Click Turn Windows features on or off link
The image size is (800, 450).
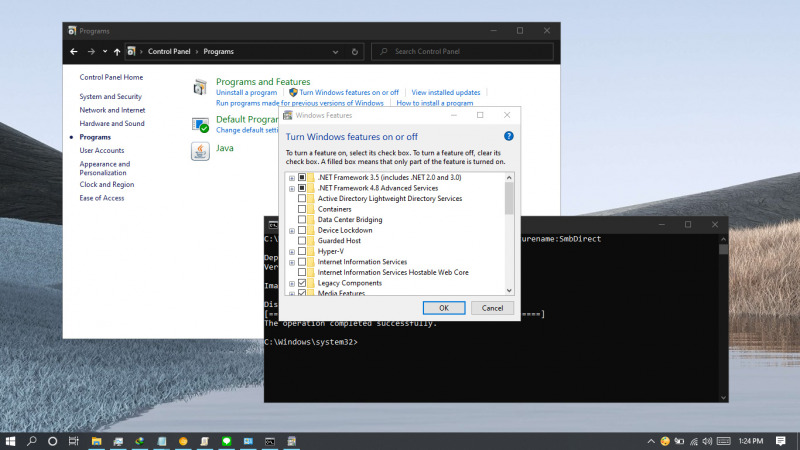(349, 92)
